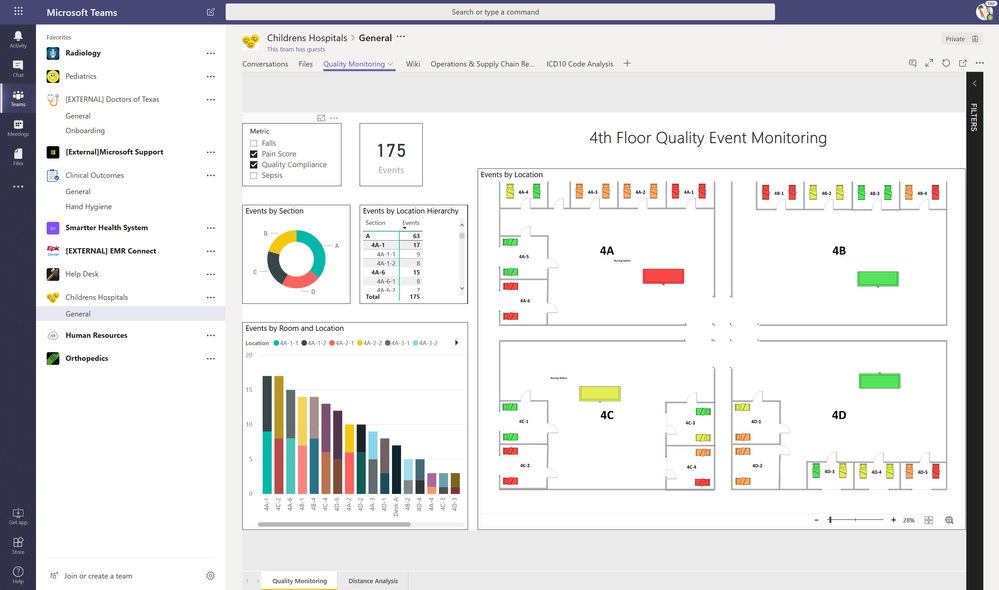Open more options for Help Desk team
Image resolution: width=999 pixels, height=590 pixels.
click(211, 275)
